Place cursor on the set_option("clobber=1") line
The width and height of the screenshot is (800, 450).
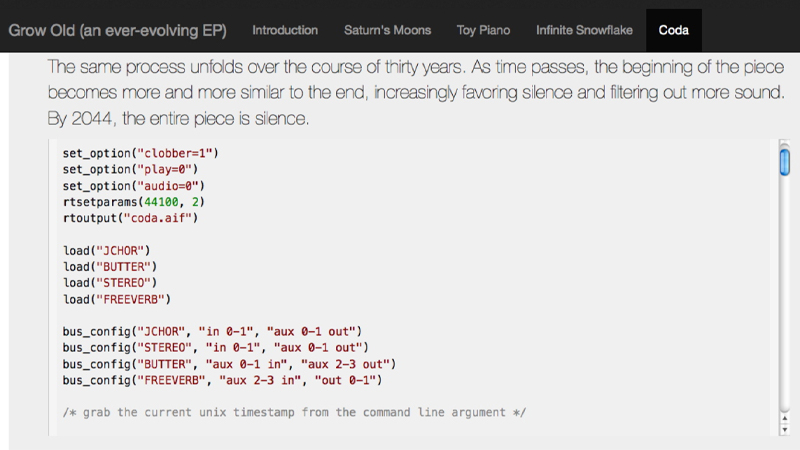pos(140,153)
